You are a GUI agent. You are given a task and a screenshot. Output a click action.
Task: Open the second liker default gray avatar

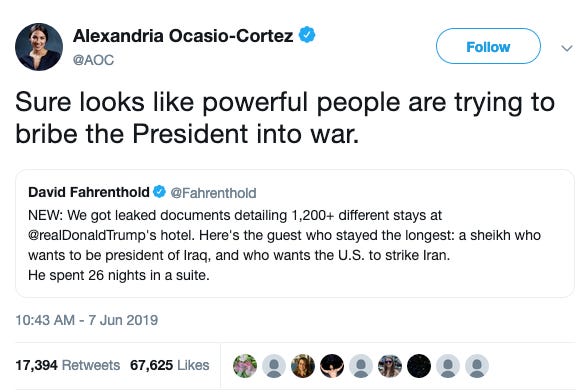click(274, 366)
